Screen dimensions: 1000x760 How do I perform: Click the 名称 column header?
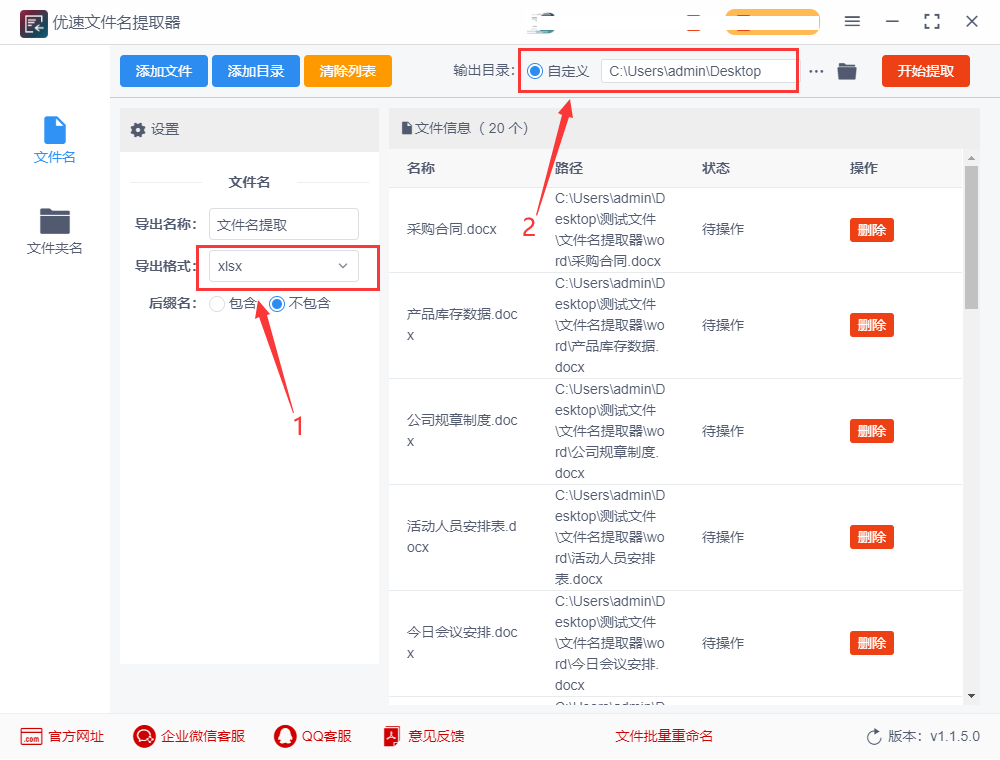(421, 168)
